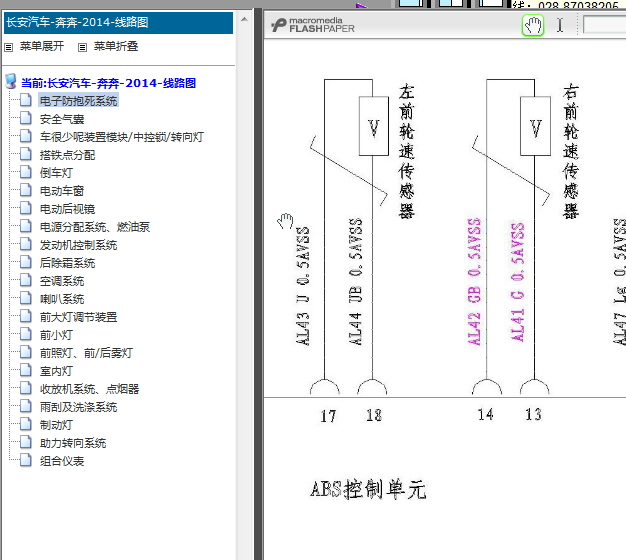Viewport: 626px width, 560px height.
Task: Click 菜单展开 to expand the menu
Action: 42,46
